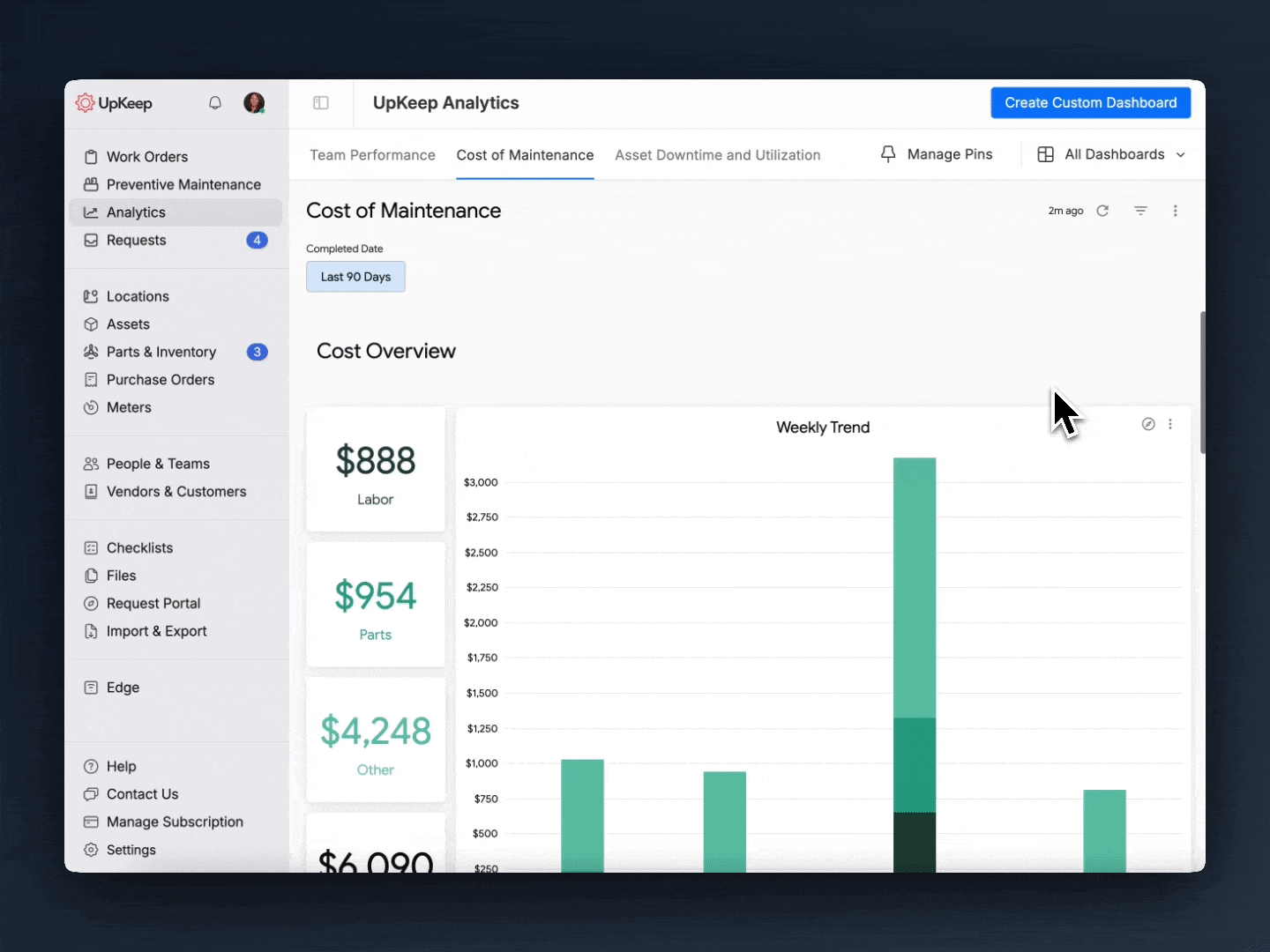Click the UpKeep gear logo icon
This screenshot has width=1270, height=952.
point(85,103)
